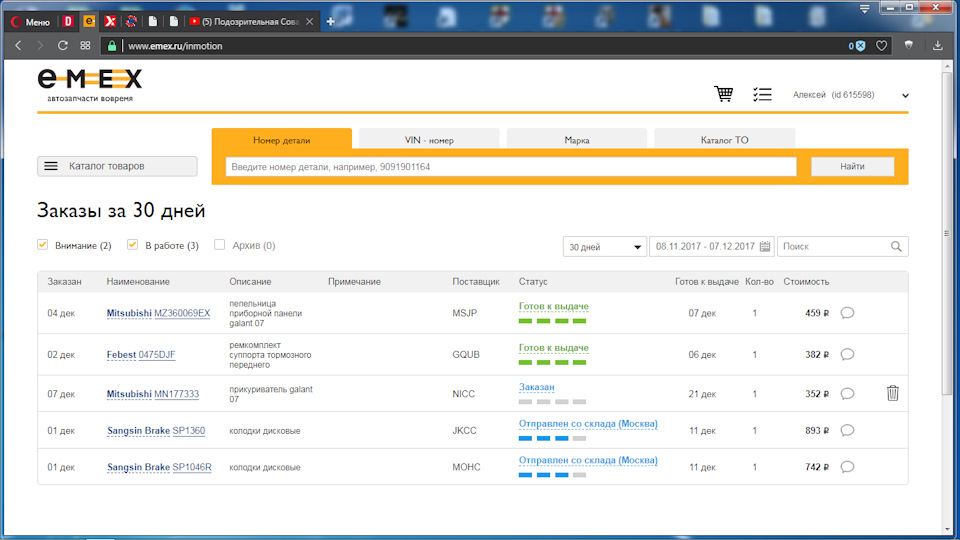Viewport: 960px width, 540px height.
Task: Open the calendar icon in date range
Action: [765, 247]
